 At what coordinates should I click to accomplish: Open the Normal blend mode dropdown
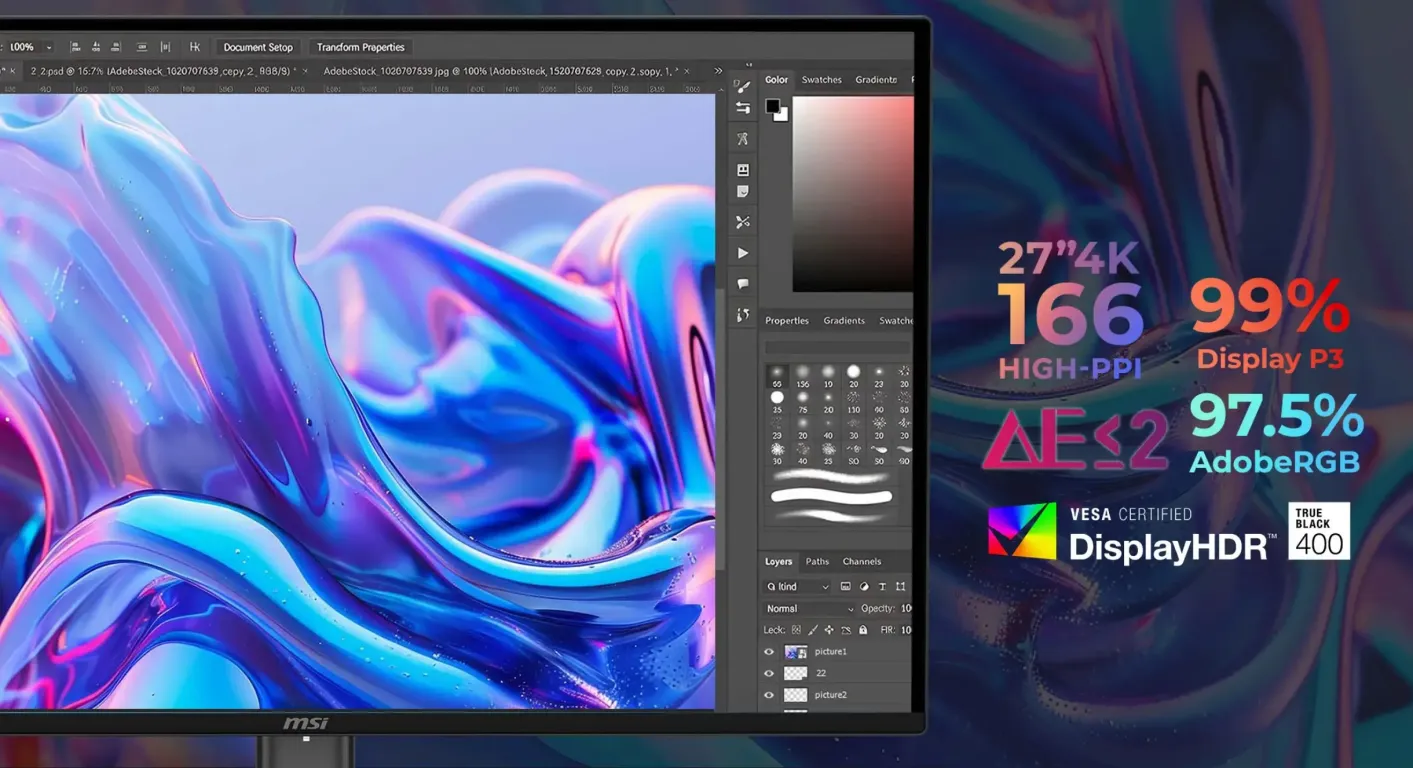[811, 608]
